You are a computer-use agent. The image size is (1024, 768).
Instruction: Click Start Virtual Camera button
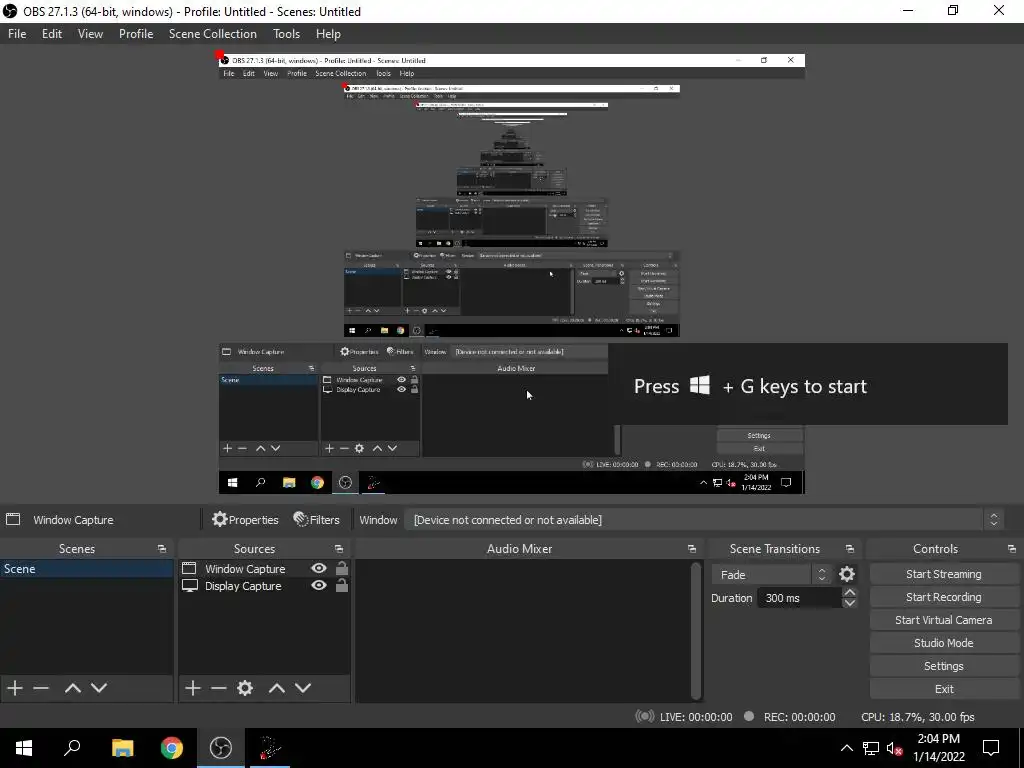(944, 620)
